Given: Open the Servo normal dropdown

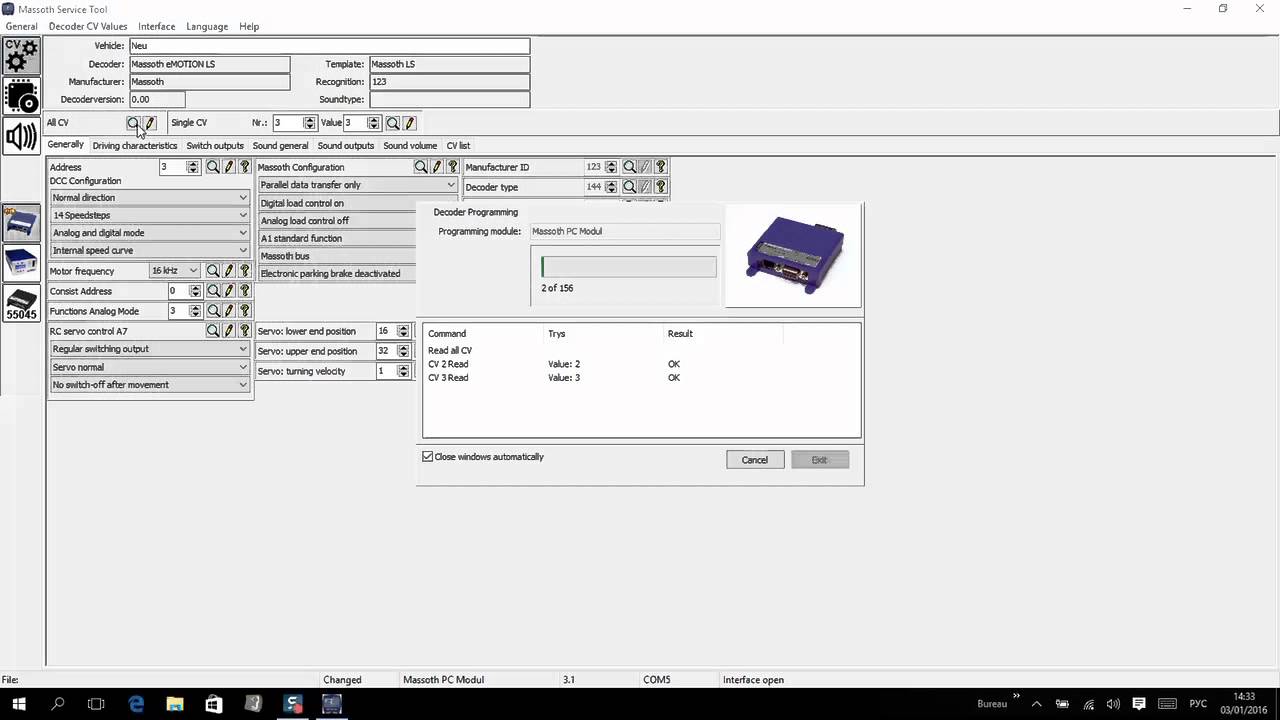Looking at the screenshot, I should [150, 367].
